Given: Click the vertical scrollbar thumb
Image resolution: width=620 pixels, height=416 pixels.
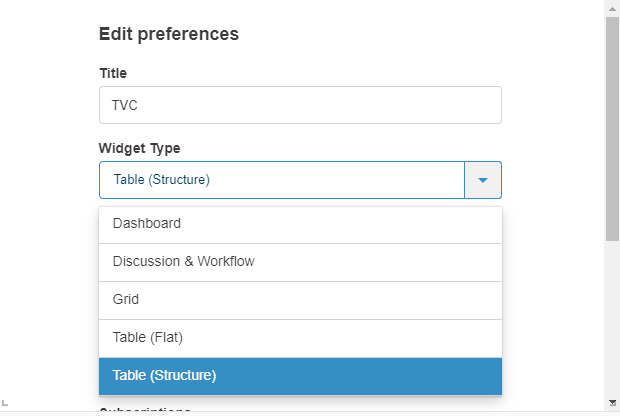Looking at the screenshot, I should (x=612, y=128).
